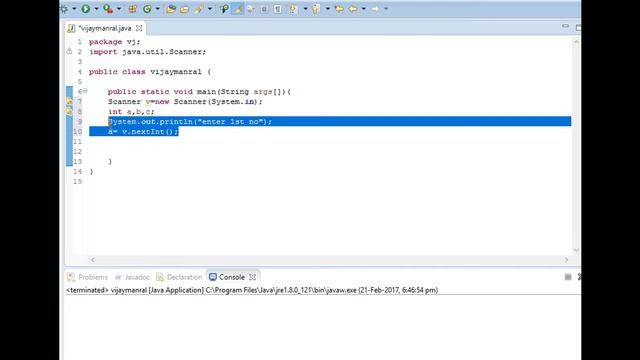The image size is (640, 360).
Task: Open the Forward history dropdown arrow
Action: (386, 9)
